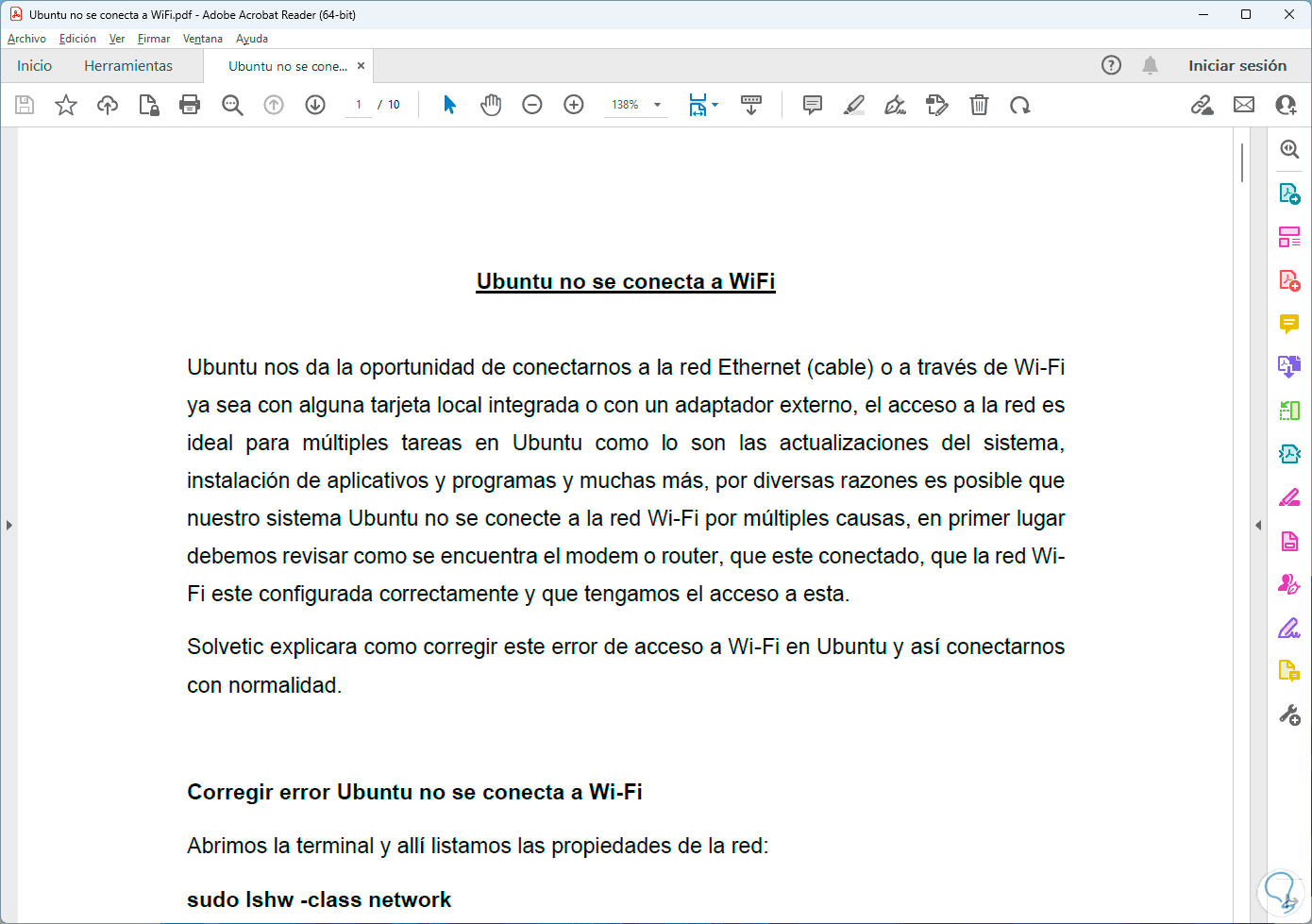Open the Ayuda menu
Viewport: 1312px width, 924px height.
click(x=252, y=39)
